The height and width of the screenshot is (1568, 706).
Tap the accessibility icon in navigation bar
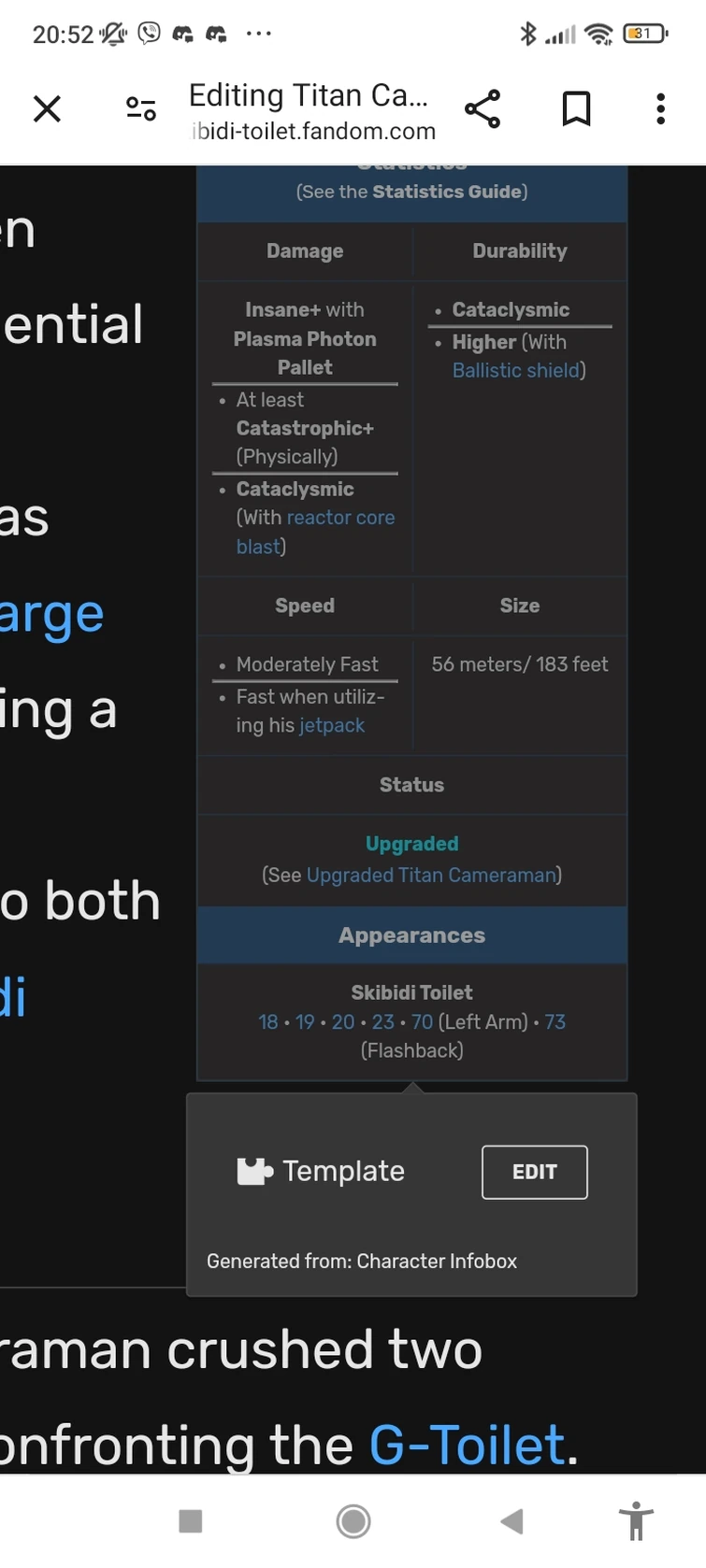635,1521
